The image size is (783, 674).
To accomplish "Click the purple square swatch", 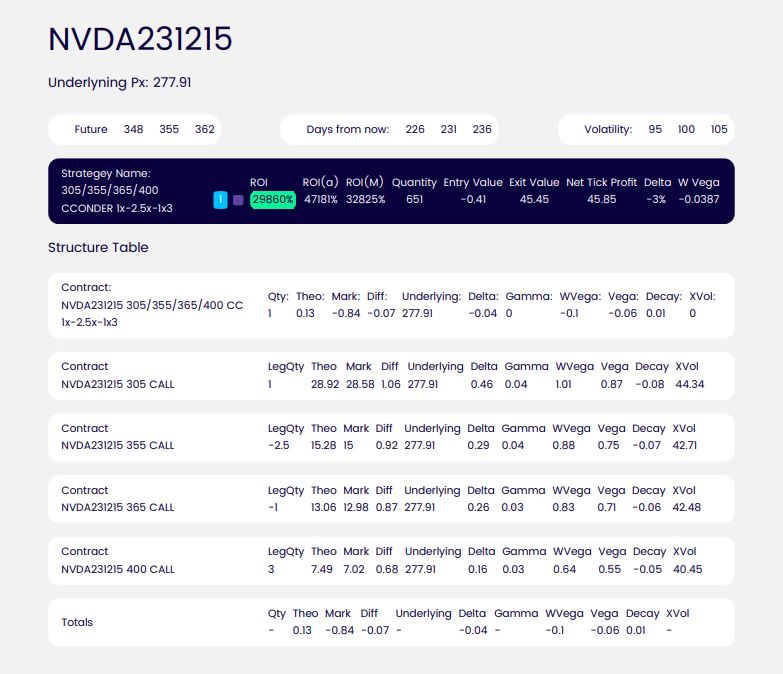I will click(x=238, y=200).
